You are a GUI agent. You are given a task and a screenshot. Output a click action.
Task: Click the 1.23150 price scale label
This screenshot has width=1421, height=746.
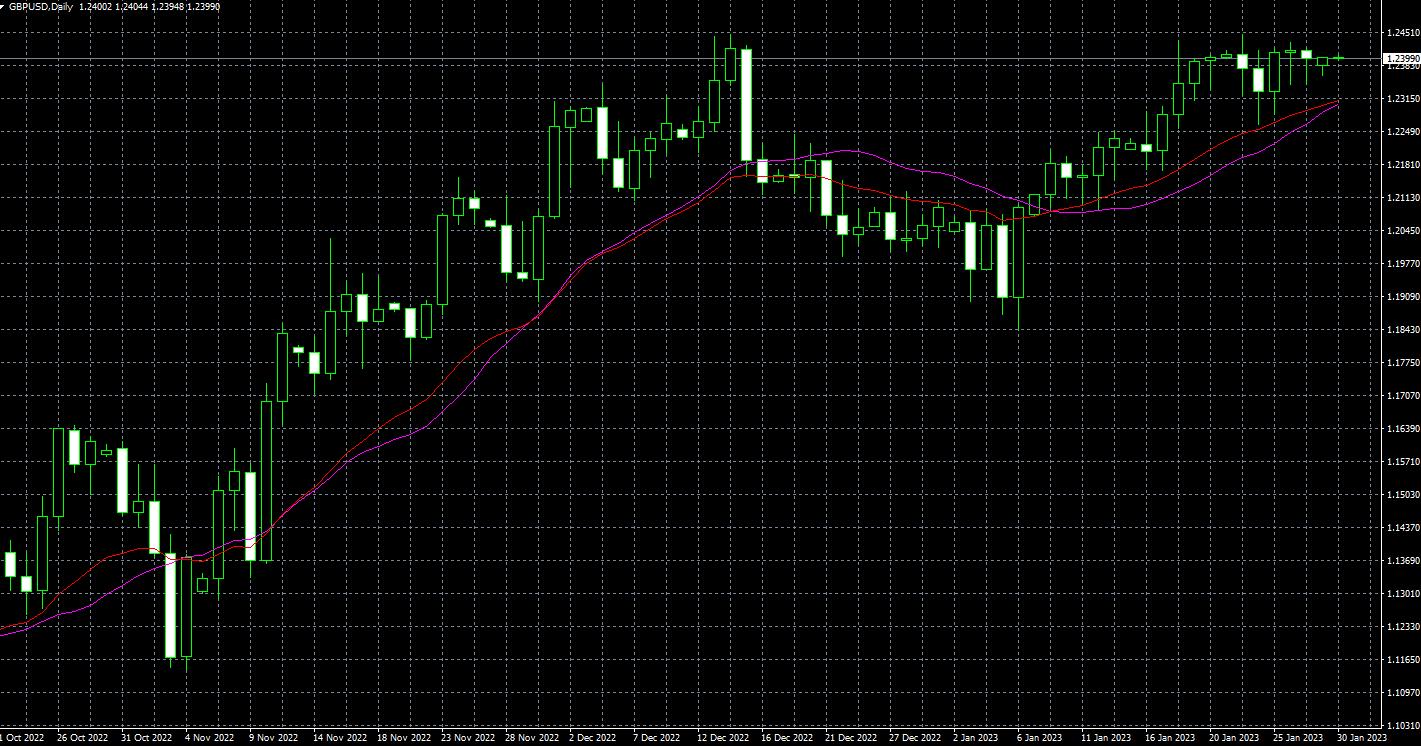coord(1402,99)
